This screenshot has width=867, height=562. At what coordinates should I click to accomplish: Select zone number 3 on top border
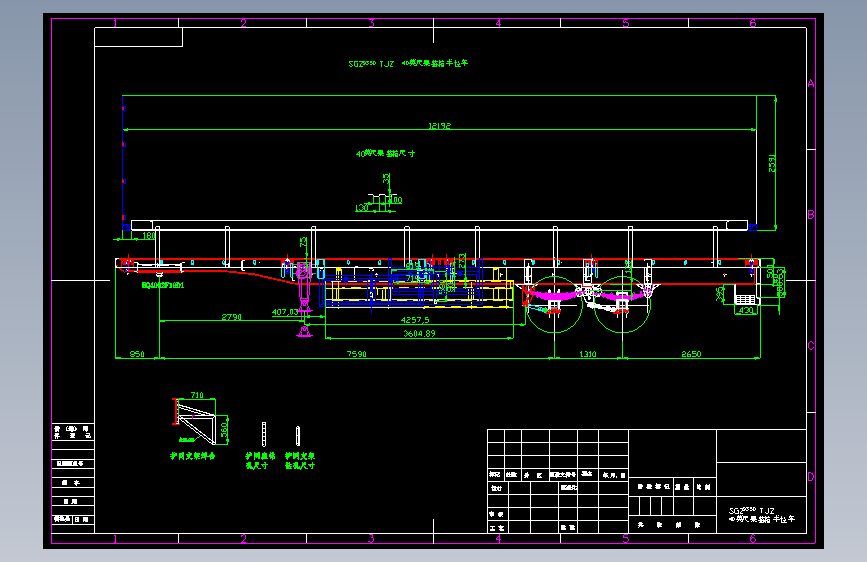pos(372,23)
